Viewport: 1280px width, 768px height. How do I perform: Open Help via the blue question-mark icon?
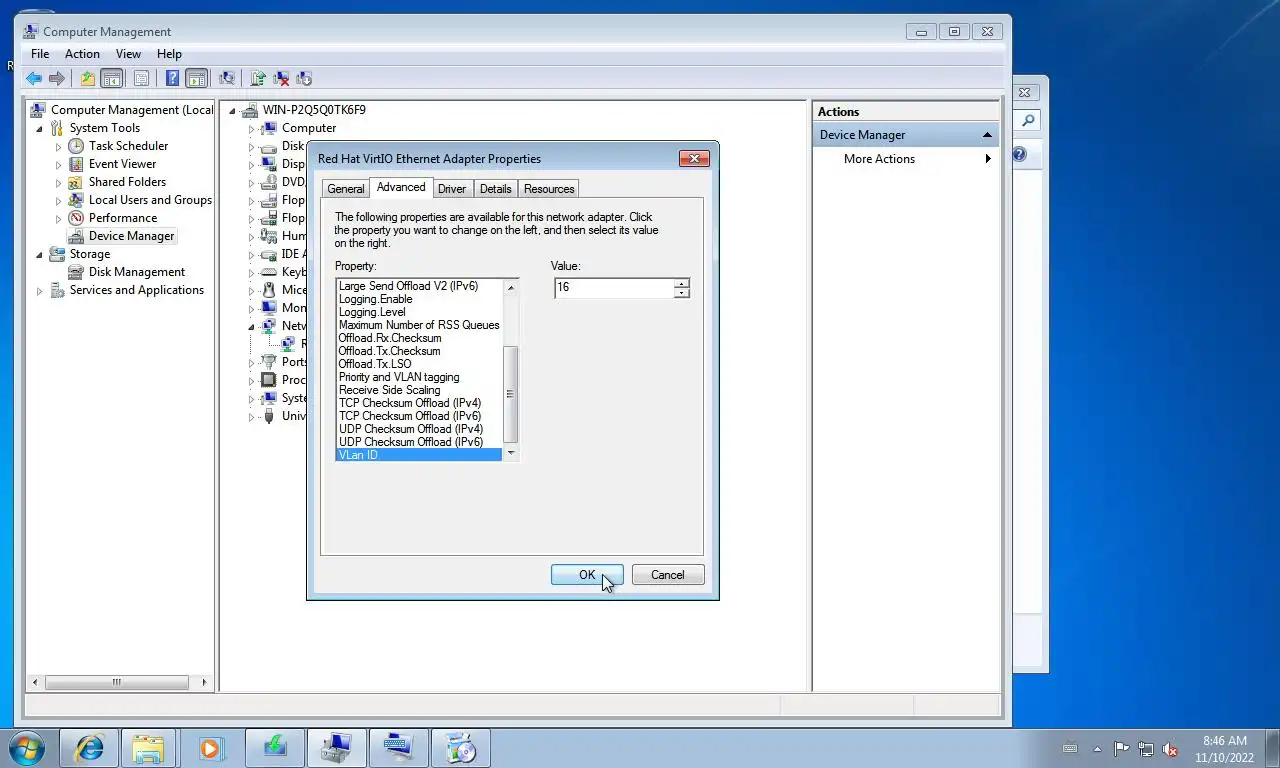point(172,78)
